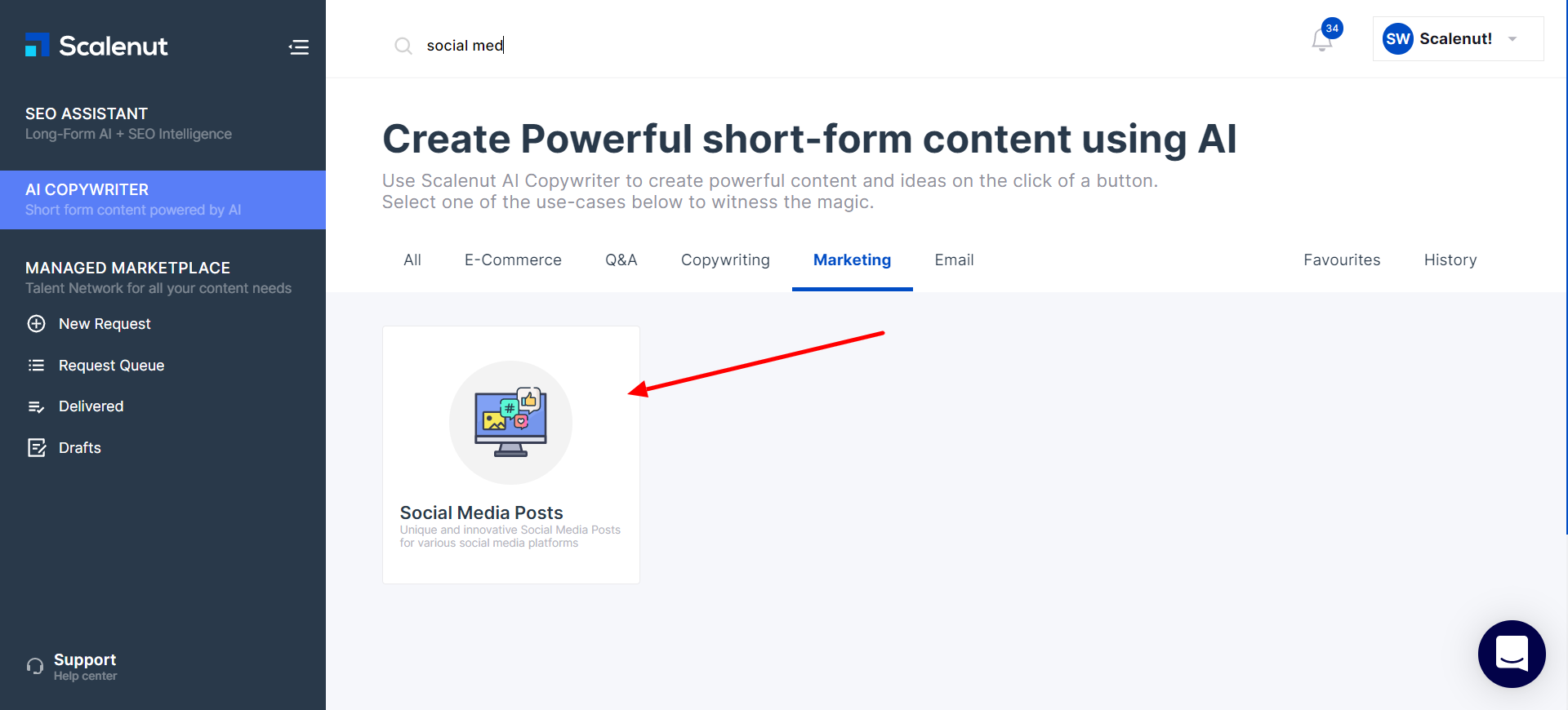Image resolution: width=1568 pixels, height=710 pixels.
Task: Collapse the sidebar using the hamburger icon
Action: [299, 47]
